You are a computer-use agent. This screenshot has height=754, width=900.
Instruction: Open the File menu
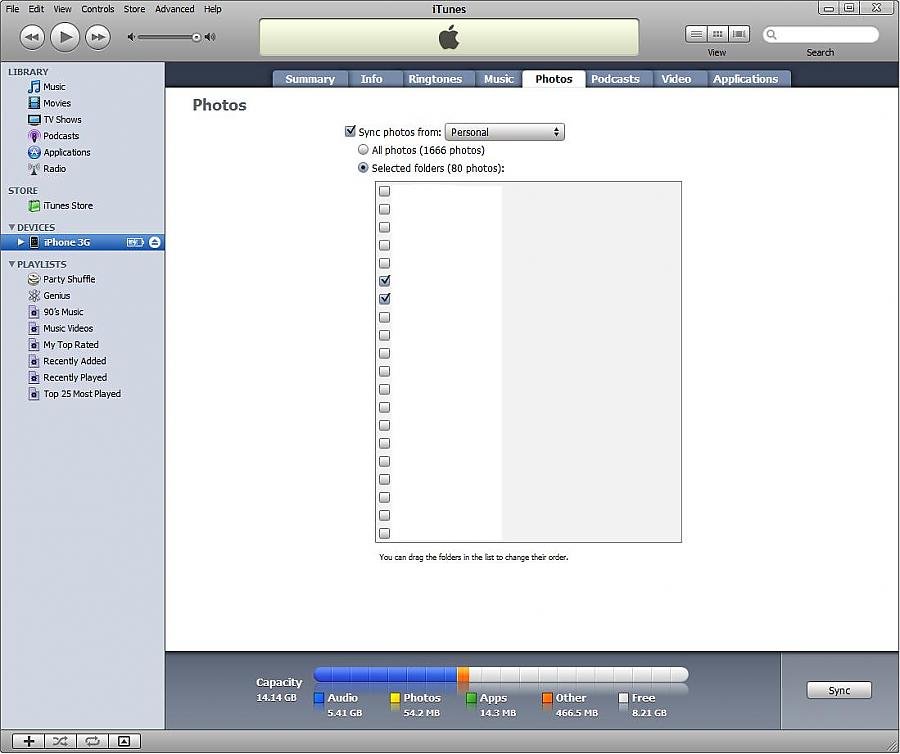pyautogui.click(x=13, y=9)
